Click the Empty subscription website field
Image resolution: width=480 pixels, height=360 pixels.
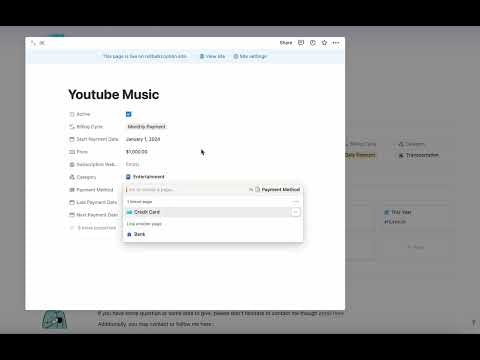tap(133, 164)
